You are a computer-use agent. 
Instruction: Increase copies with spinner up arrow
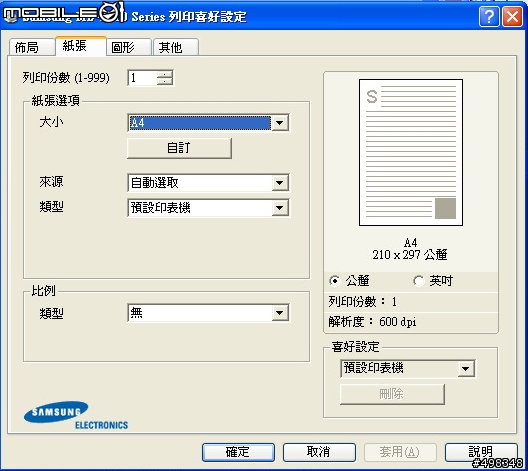165,74
